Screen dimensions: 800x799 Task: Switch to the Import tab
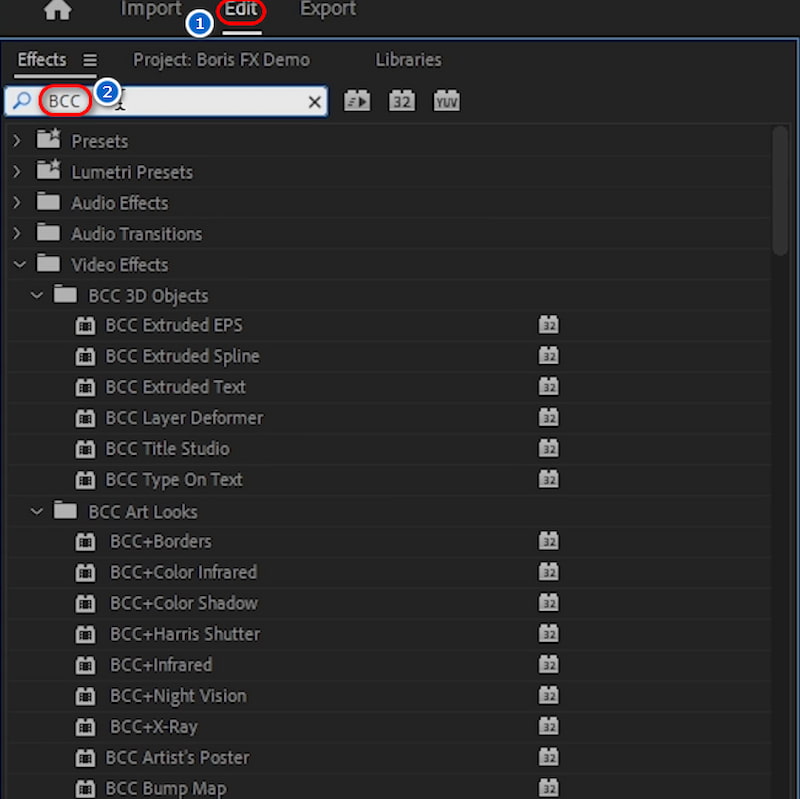(x=151, y=9)
